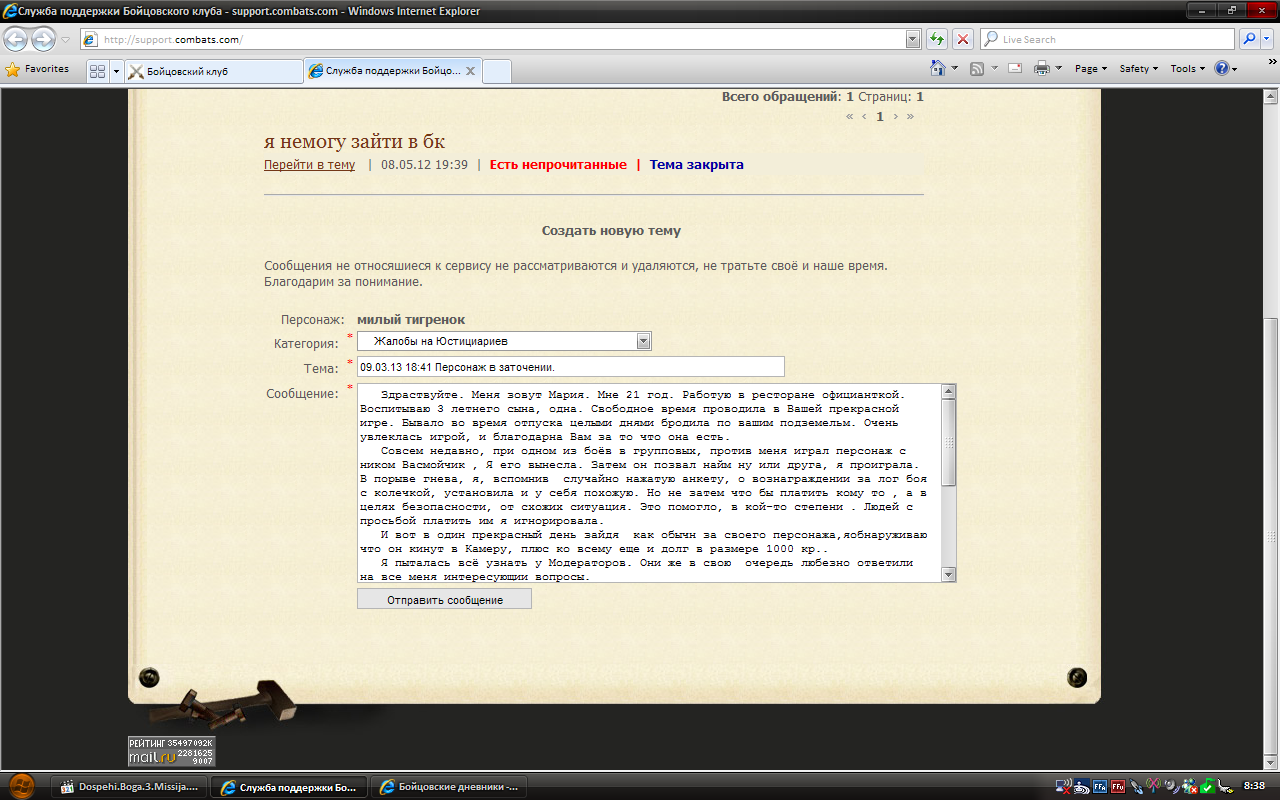Refresh the page with the green arrows icon

coord(937,39)
